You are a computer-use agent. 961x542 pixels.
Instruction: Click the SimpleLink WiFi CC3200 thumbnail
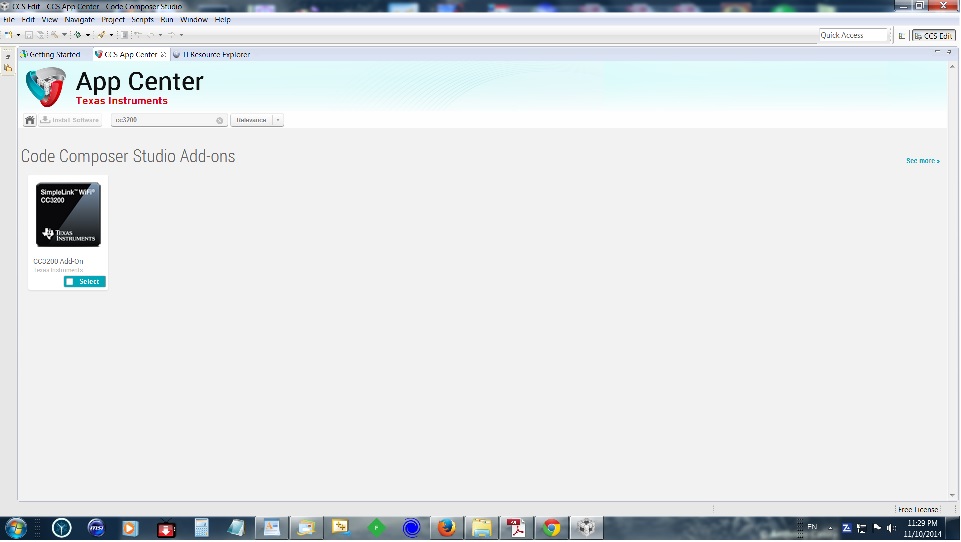click(x=68, y=215)
